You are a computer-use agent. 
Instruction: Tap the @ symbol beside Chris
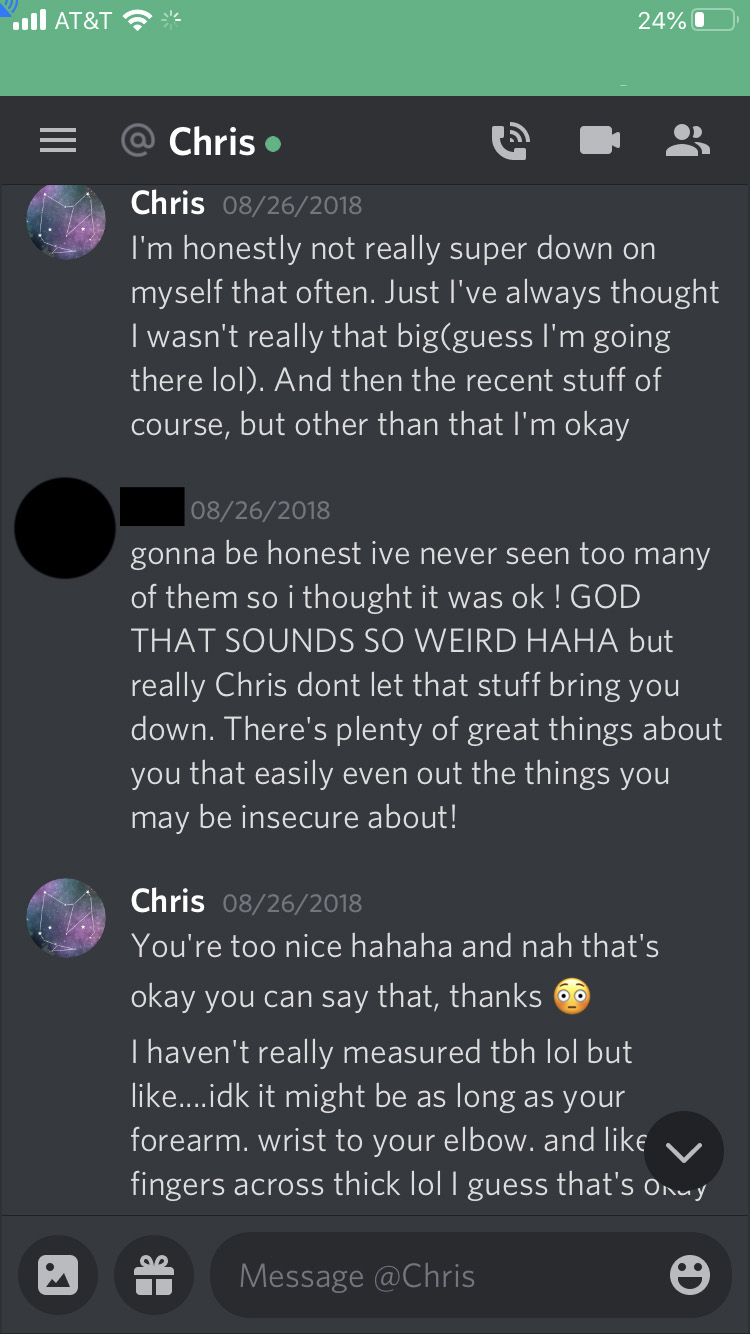coord(137,141)
